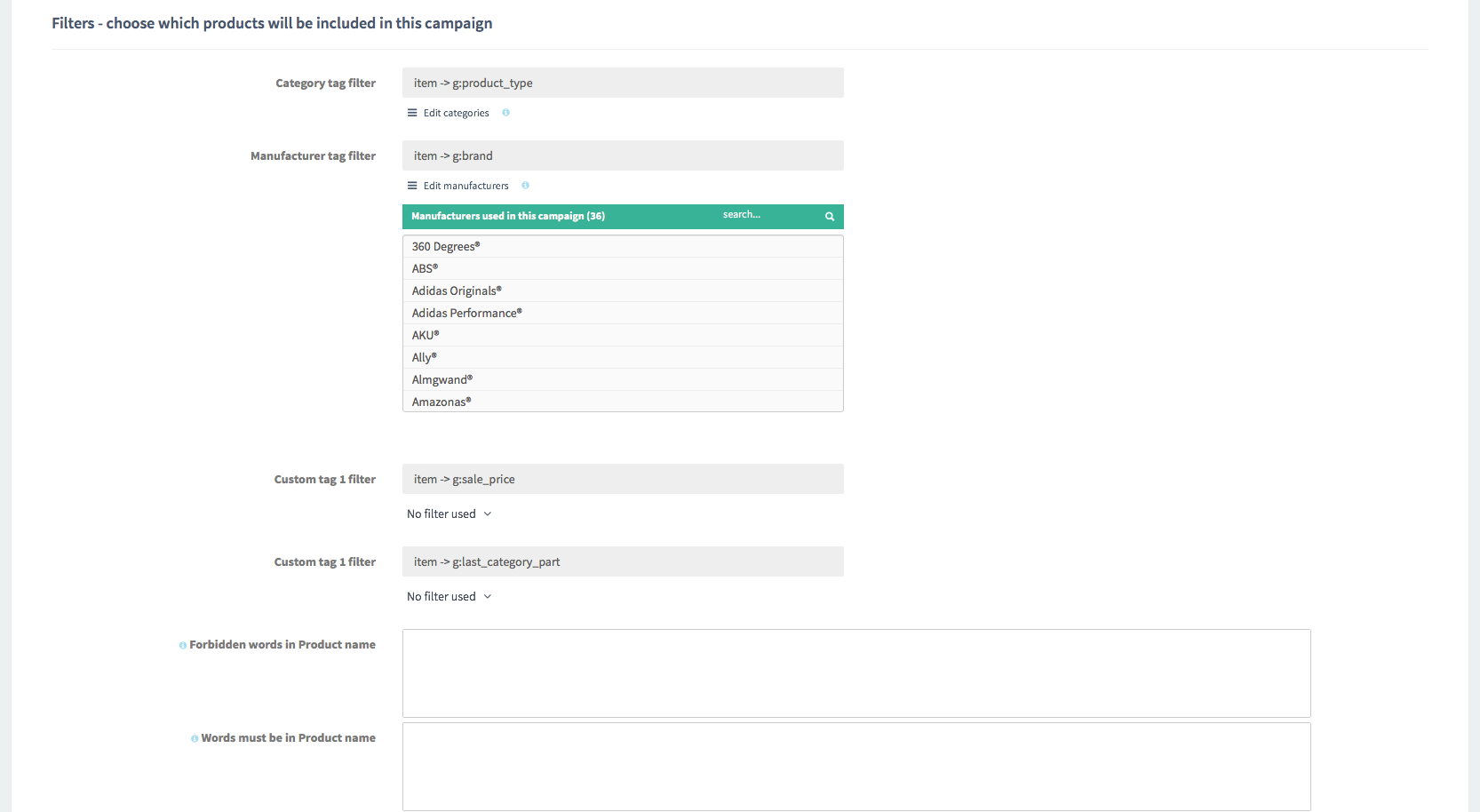This screenshot has width=1480, height=812.
Task: Open the Edit manufacturers link
Action: (x=465, y=186)
